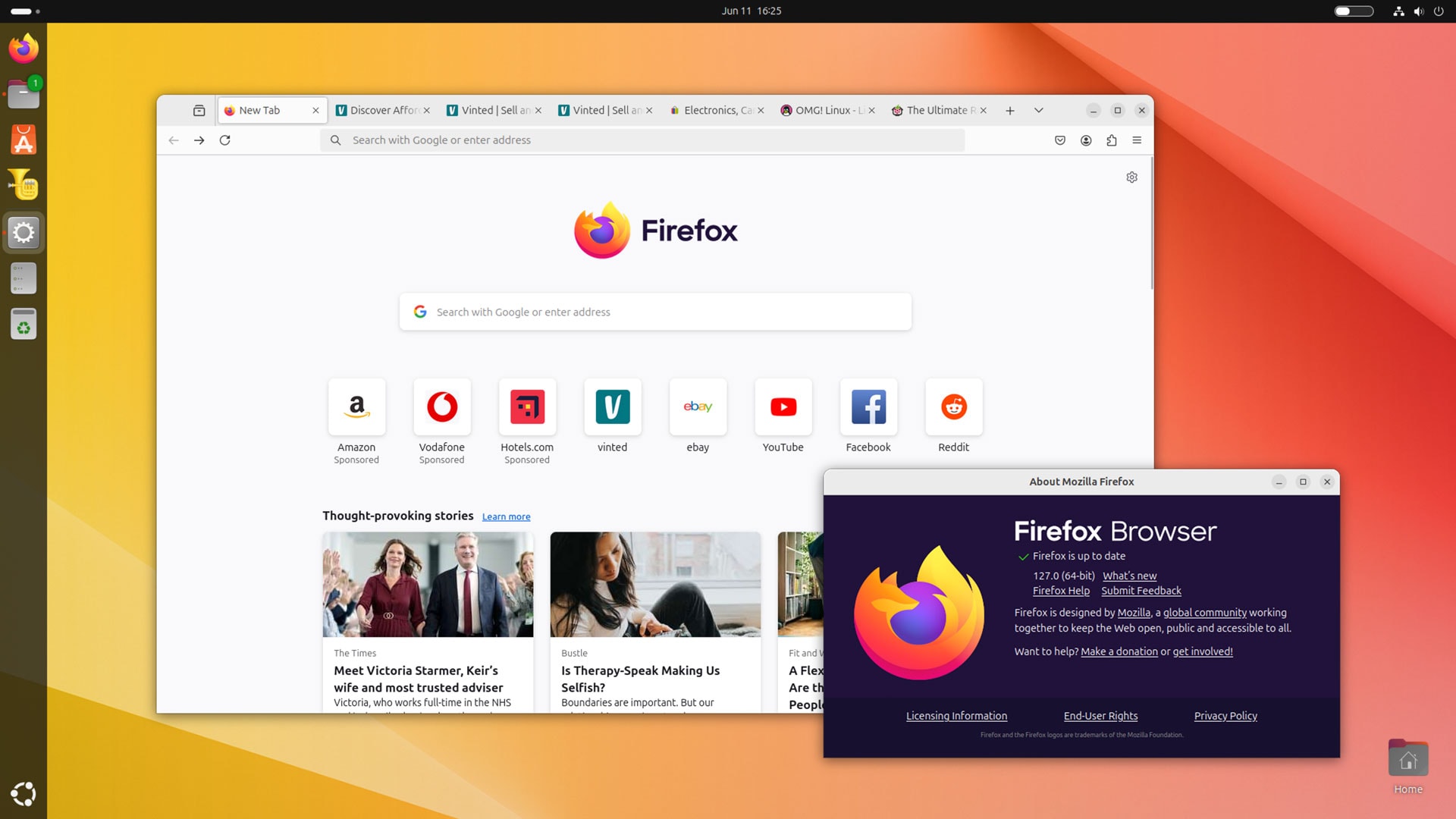Viewport: 1456px width, 819px height.
Task: Close the New Tab tab
Action: [315, 111]
